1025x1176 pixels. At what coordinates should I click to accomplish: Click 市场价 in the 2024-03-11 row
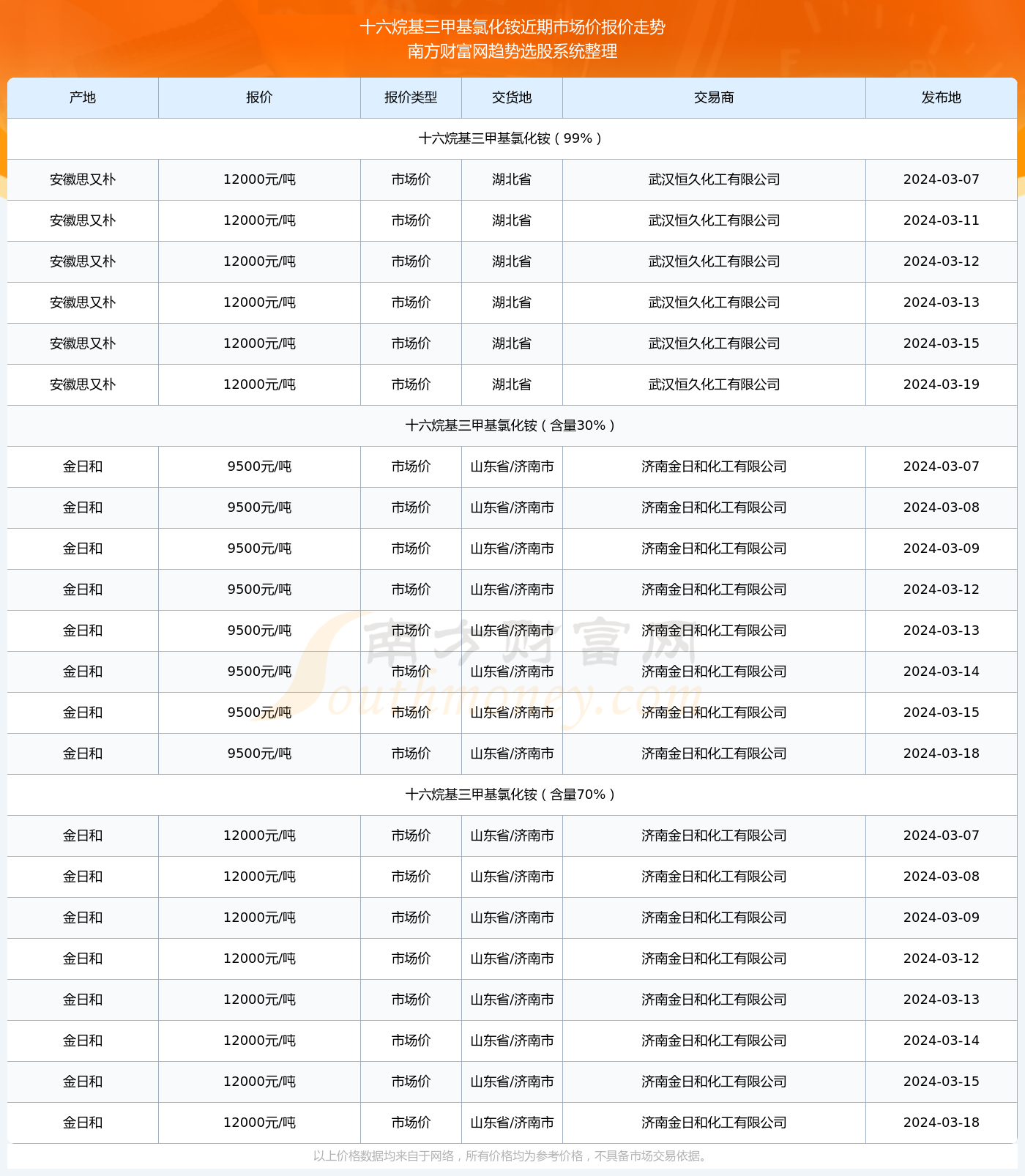click(411, 220)
